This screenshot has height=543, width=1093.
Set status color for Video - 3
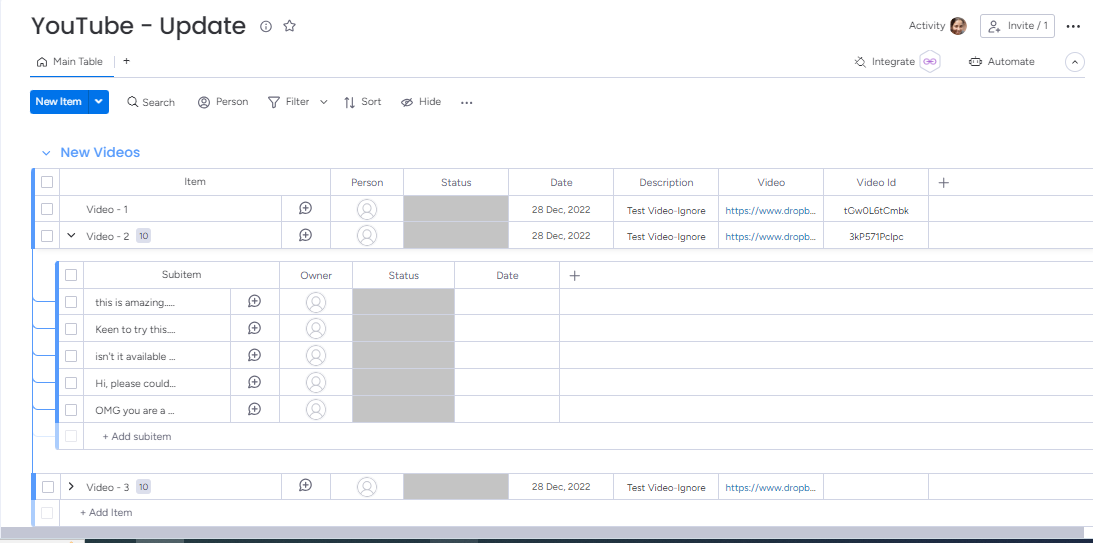[x=456, y=487]
